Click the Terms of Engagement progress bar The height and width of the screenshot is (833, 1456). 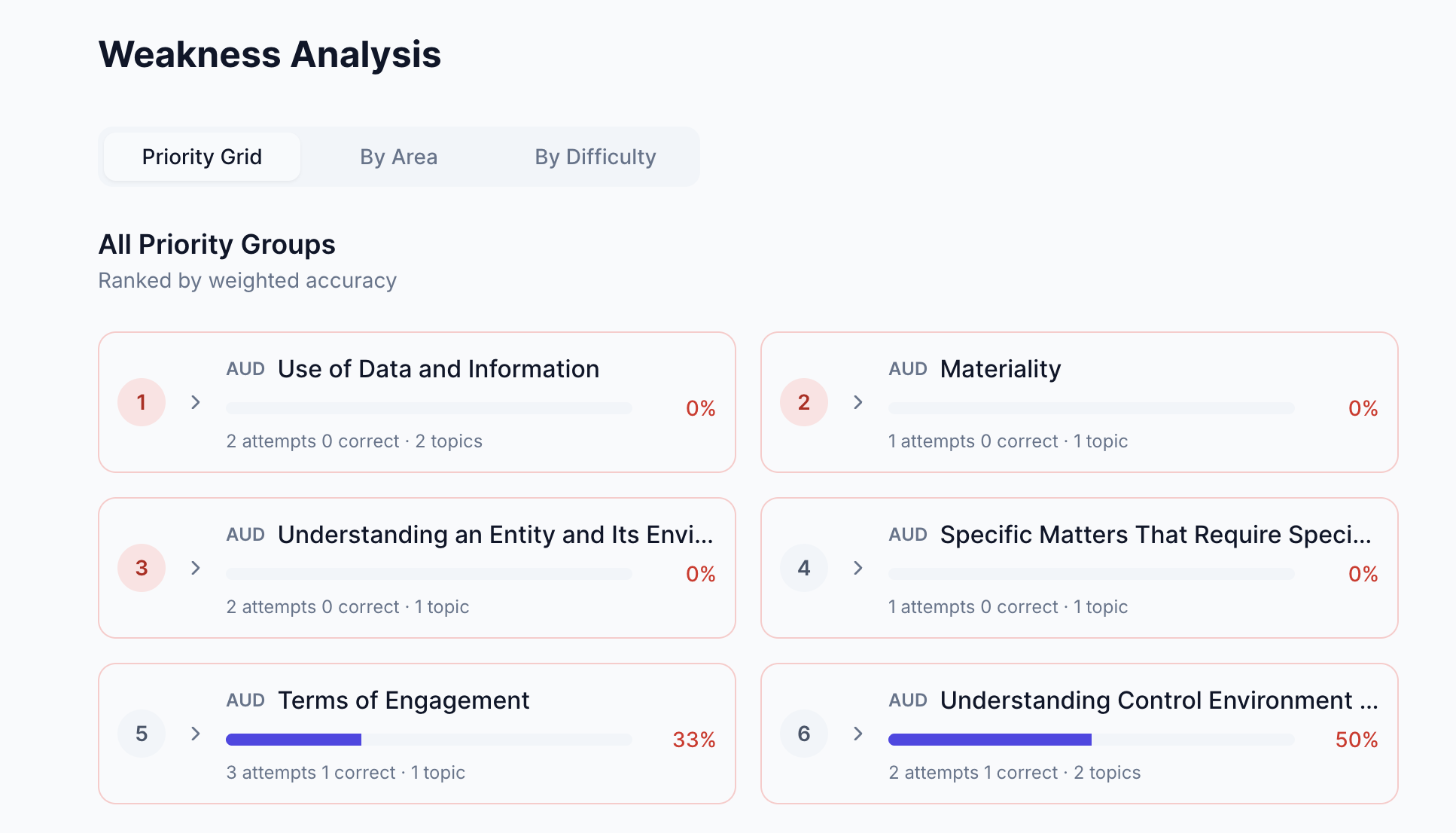pyautogui.click(x=428, y=740)
